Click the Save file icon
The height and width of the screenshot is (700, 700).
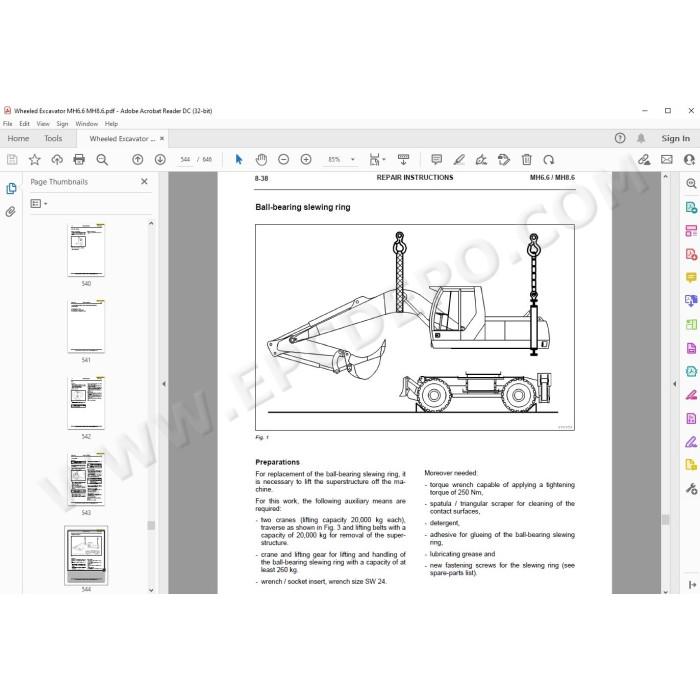pyautogui.click(x=12, y=159)
